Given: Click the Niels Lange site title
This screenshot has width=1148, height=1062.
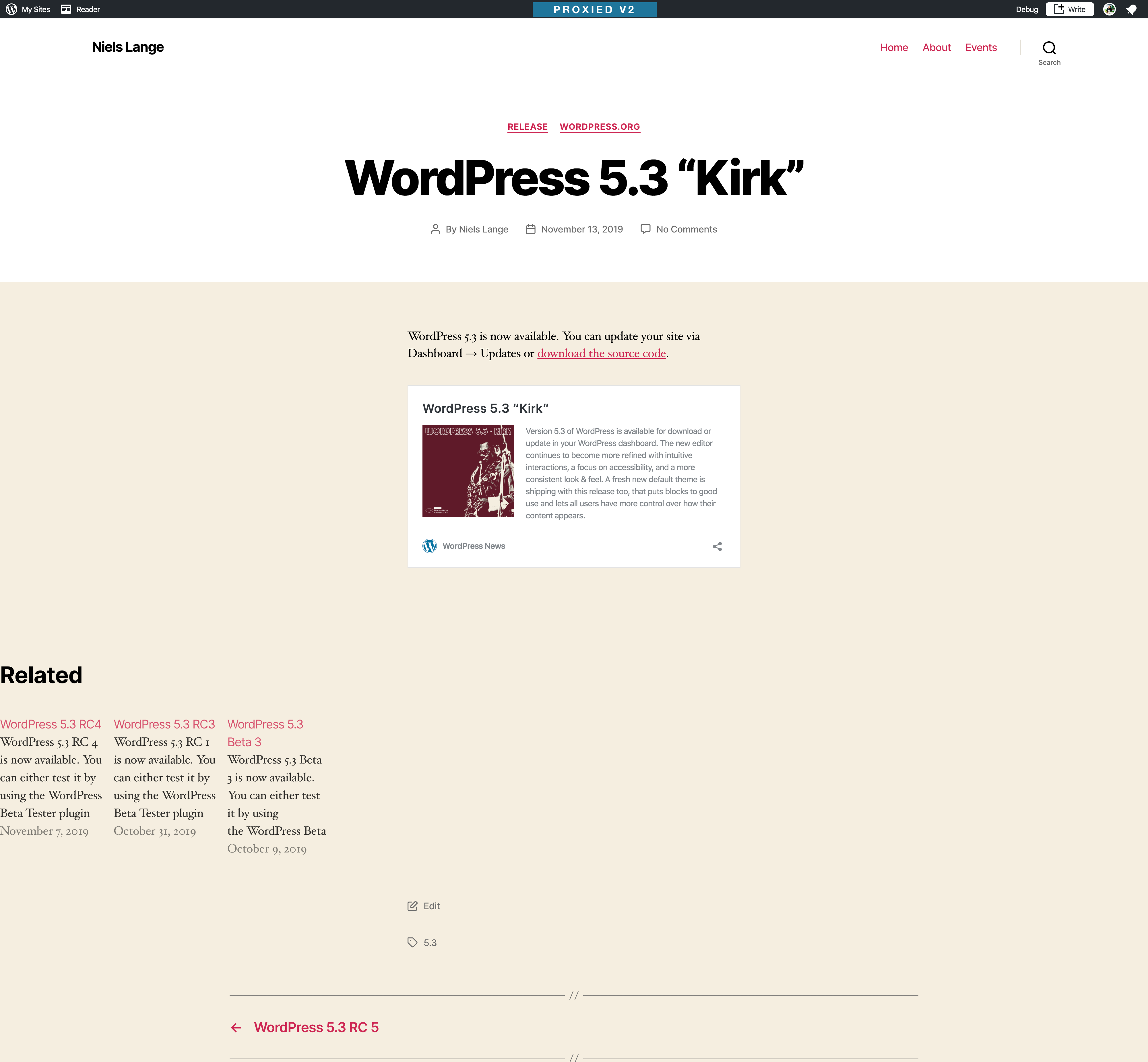Looking at the screenshot, I should click(x=127, y=47).
